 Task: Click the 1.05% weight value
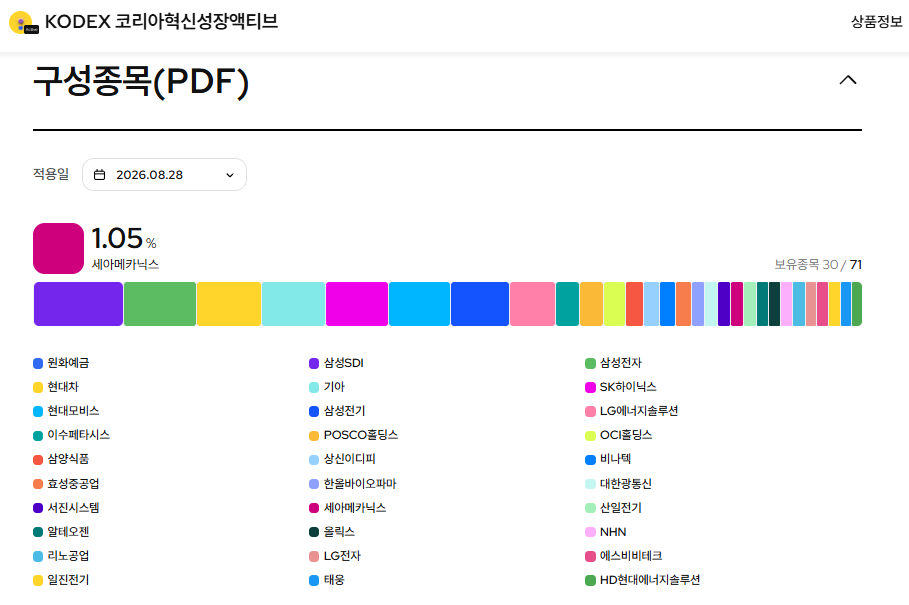click(124, 238)
